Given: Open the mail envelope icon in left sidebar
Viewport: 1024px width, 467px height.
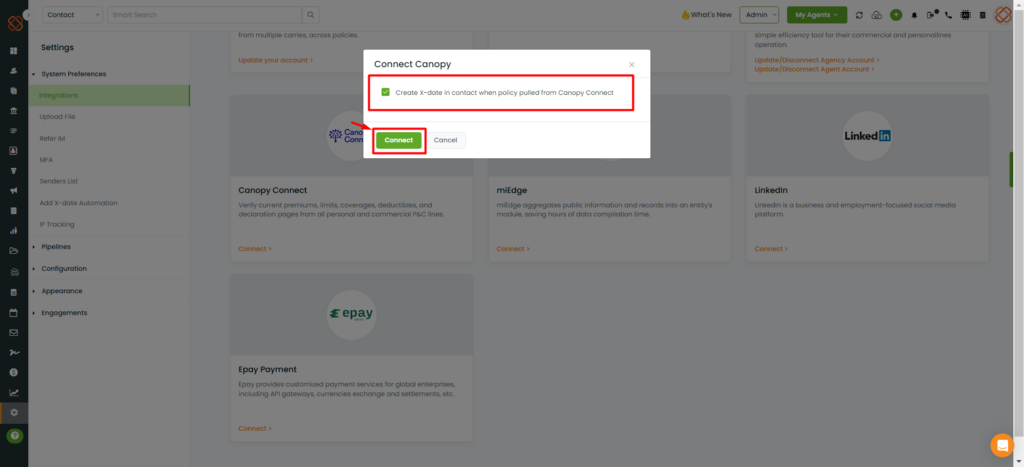Looking at the screenshot, I should click(14, 332).
